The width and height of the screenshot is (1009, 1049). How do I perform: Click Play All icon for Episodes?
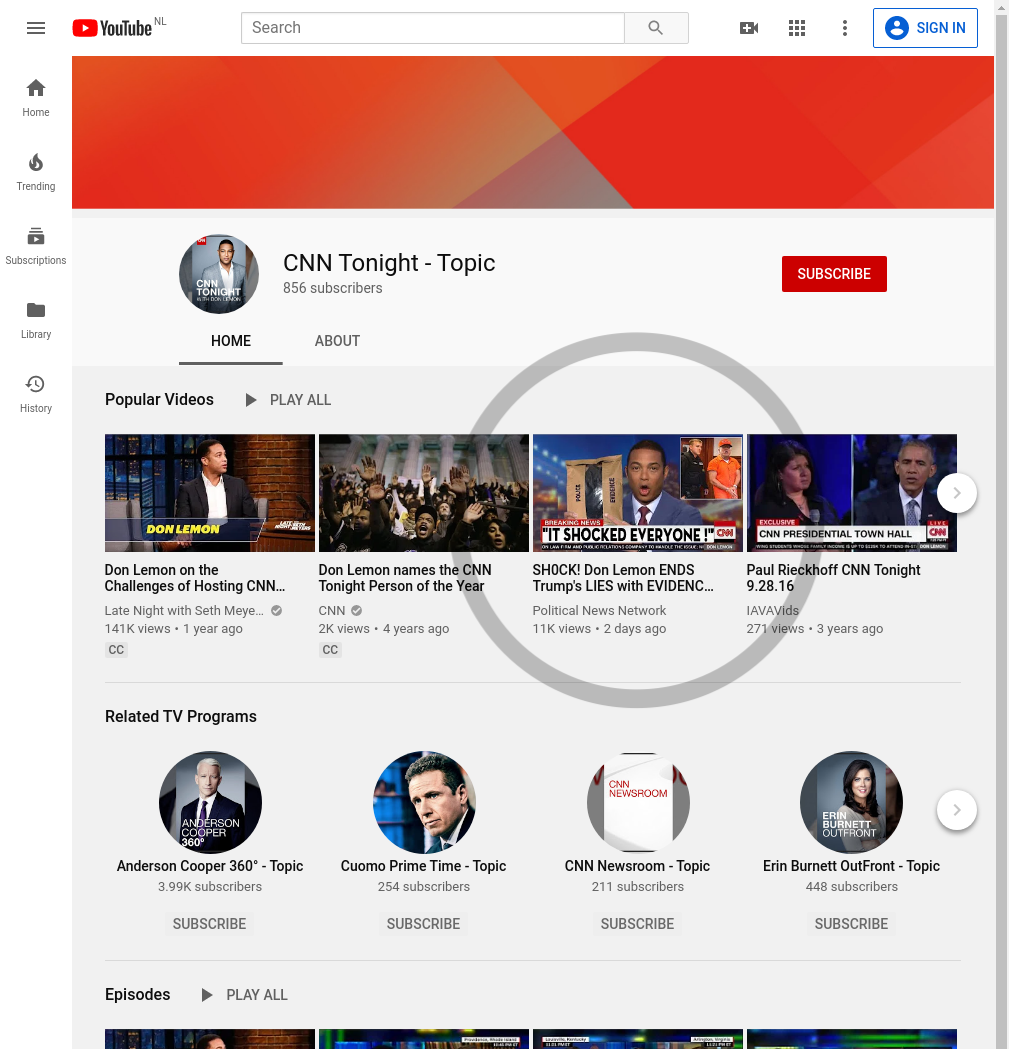[207, 995]
